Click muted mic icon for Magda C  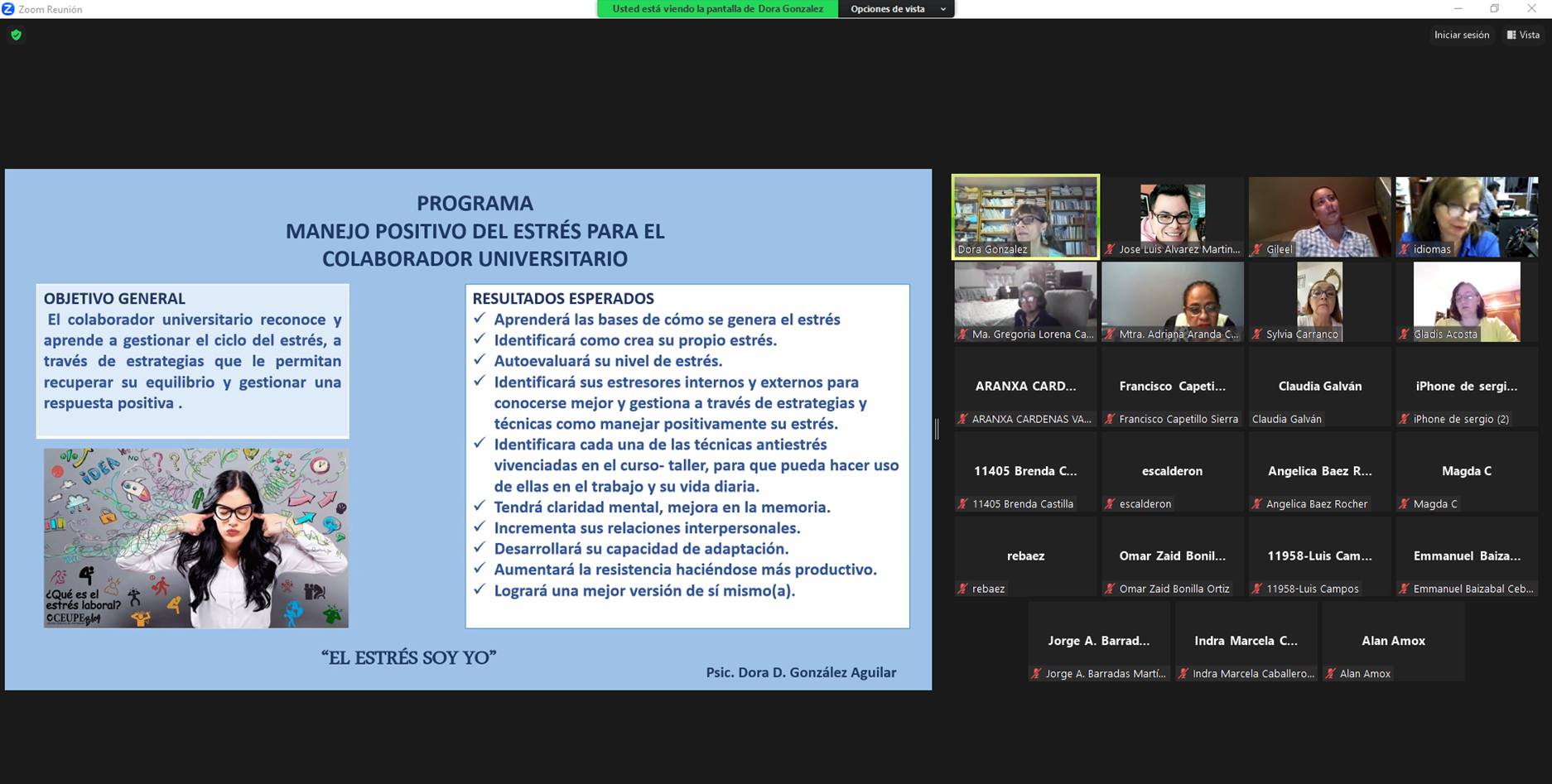(x=1404, y=503)
